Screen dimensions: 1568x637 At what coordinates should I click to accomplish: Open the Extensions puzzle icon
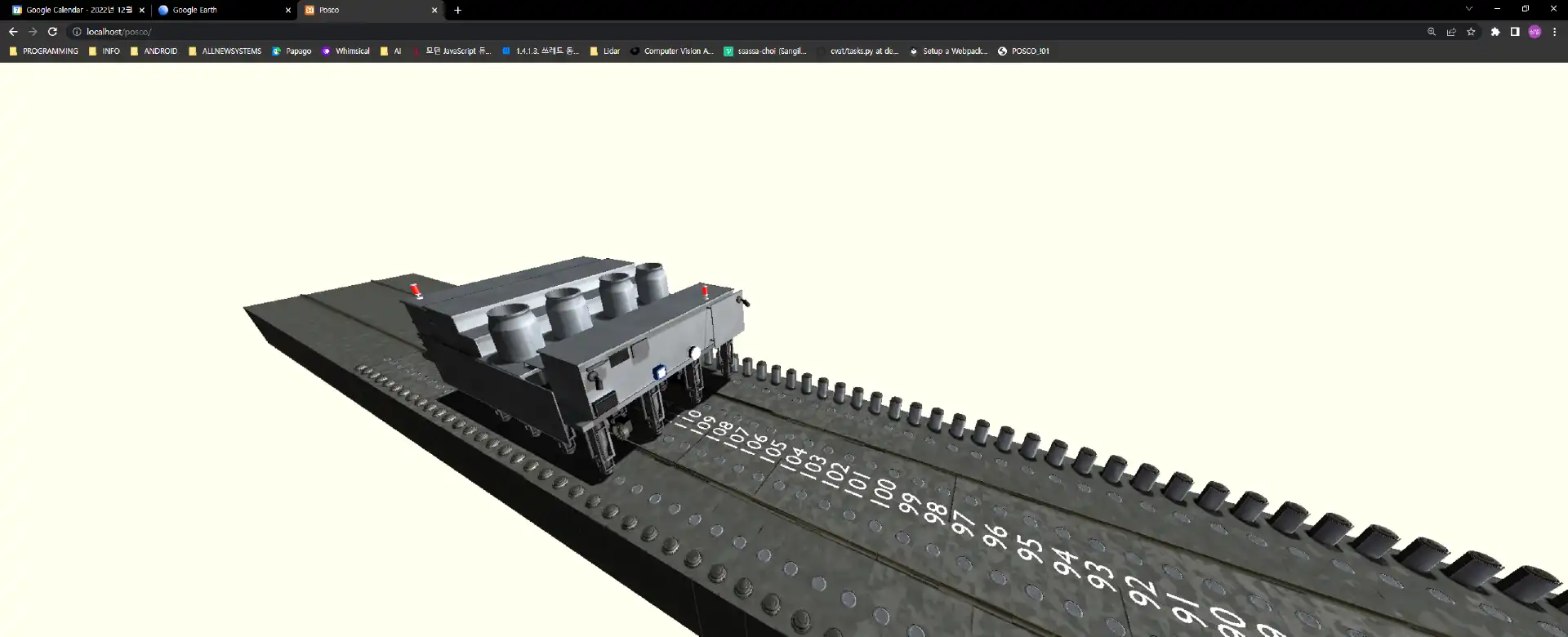click(x=1495, y=32)
